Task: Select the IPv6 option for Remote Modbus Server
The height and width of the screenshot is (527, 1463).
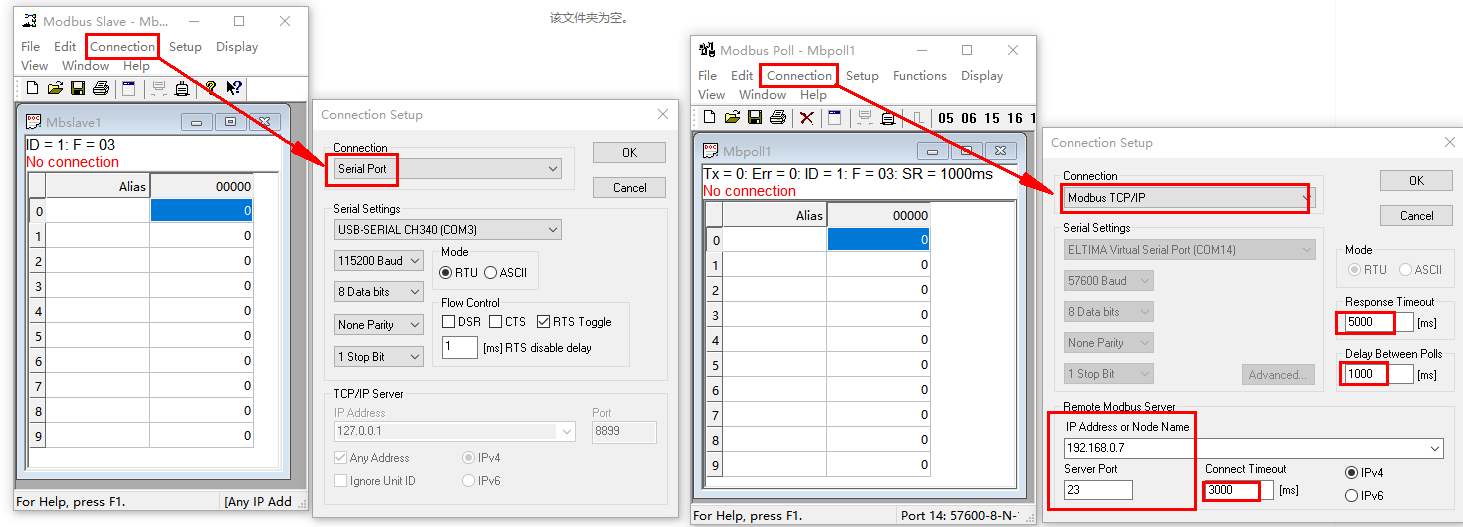Action: click(1352, 495)
